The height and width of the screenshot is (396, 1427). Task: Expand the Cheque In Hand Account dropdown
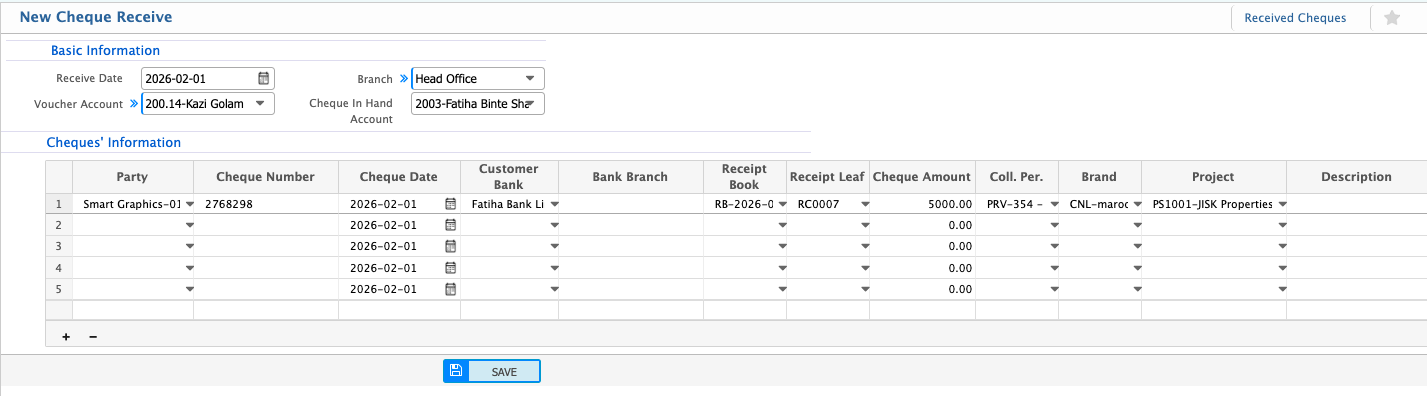(x=530, y=104)
